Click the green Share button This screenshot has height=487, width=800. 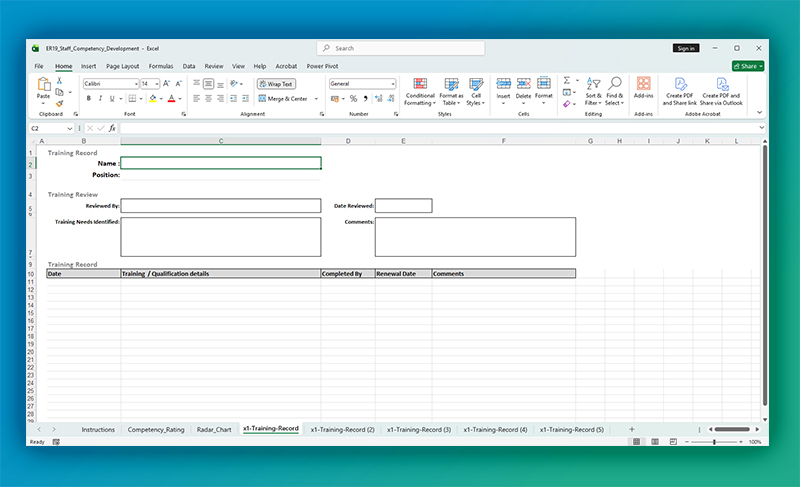747,66
